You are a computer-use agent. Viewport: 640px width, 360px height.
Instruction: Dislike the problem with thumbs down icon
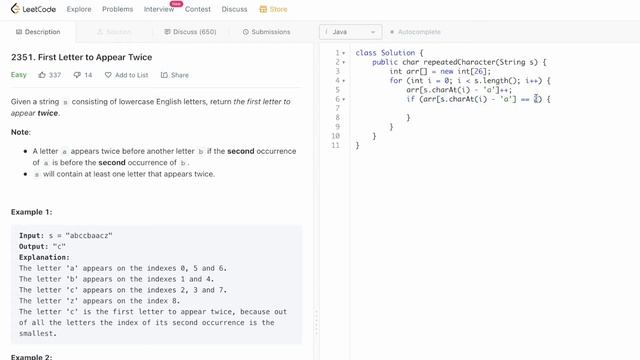[77, 75]
